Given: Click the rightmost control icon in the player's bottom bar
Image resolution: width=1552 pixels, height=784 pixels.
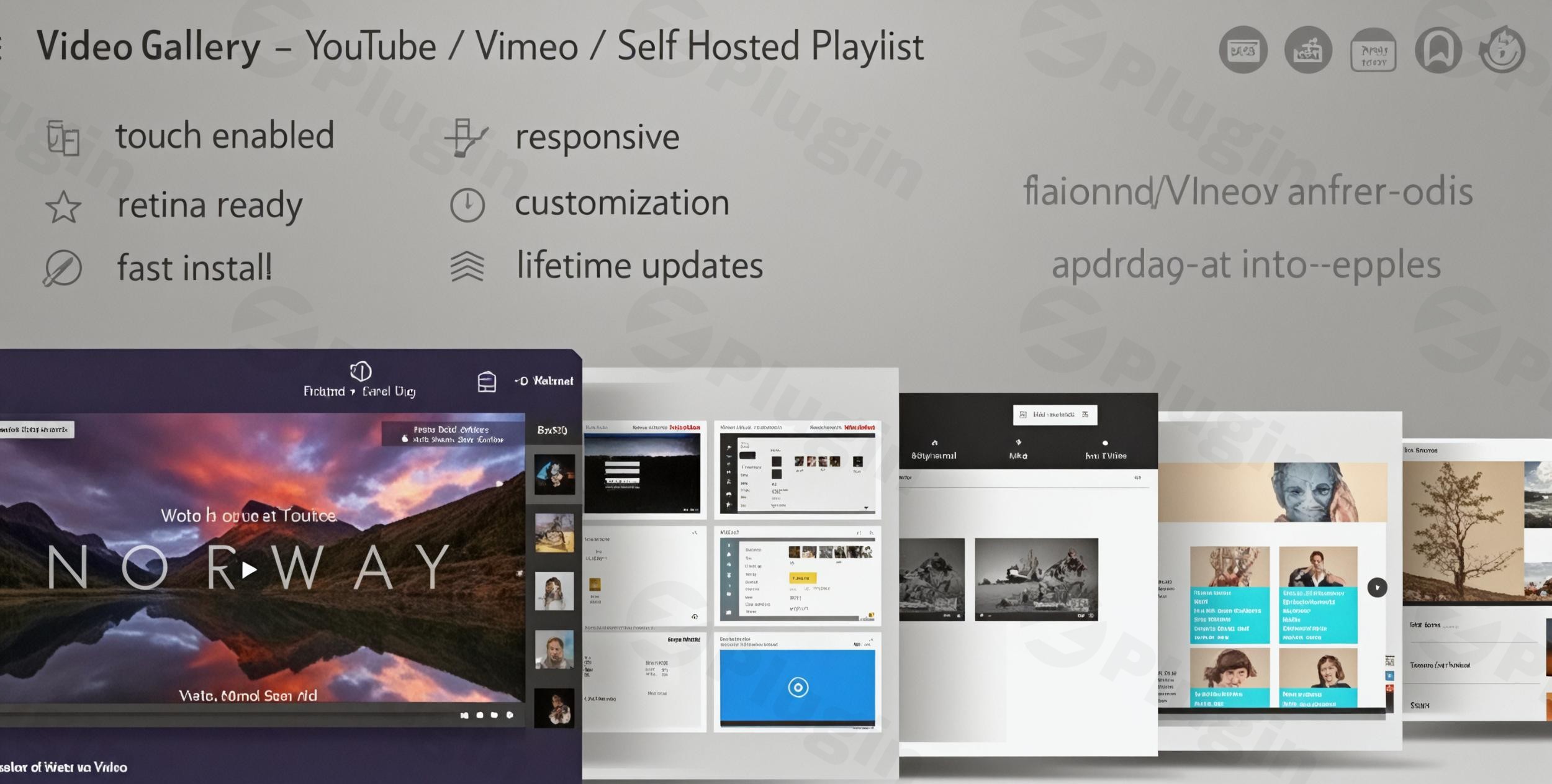Looking at the screenshot, I should click(x=510, y=715).
